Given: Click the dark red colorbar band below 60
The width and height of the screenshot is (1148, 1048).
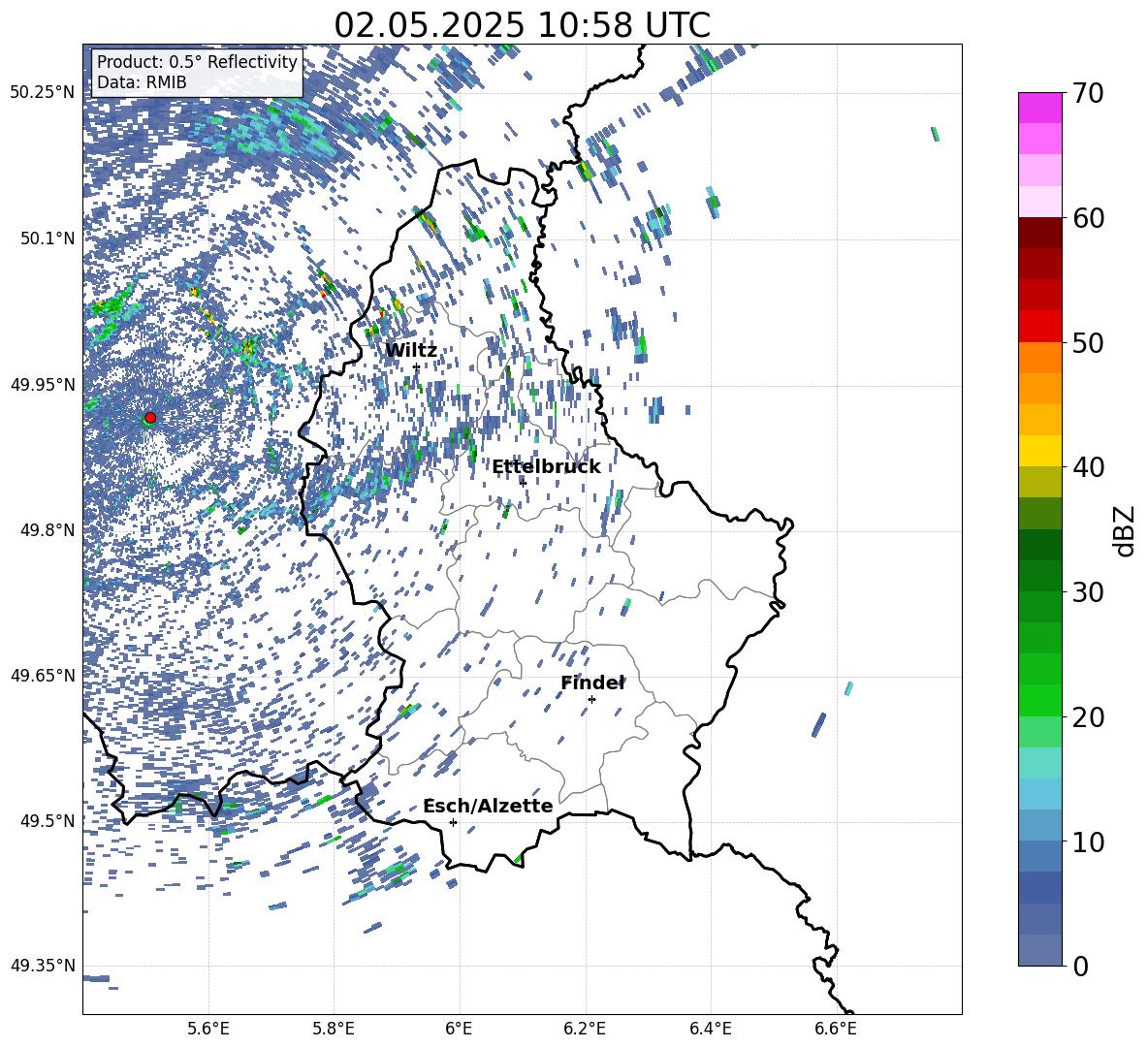Looking at the screenshot, I should point(1039,233).
